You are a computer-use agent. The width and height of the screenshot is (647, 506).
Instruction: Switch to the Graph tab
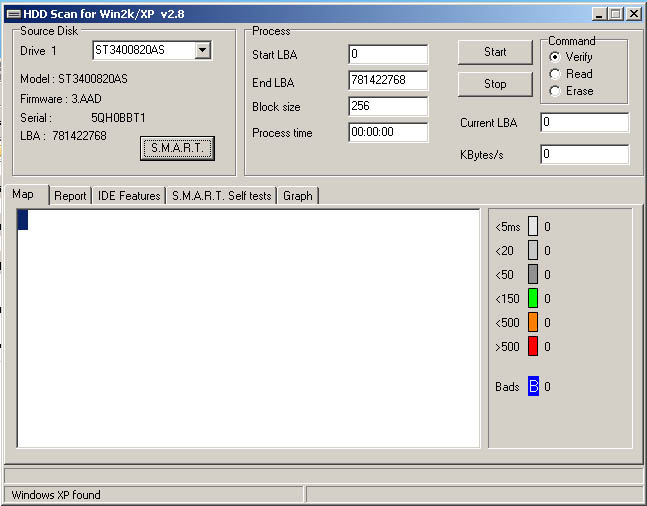298,196
